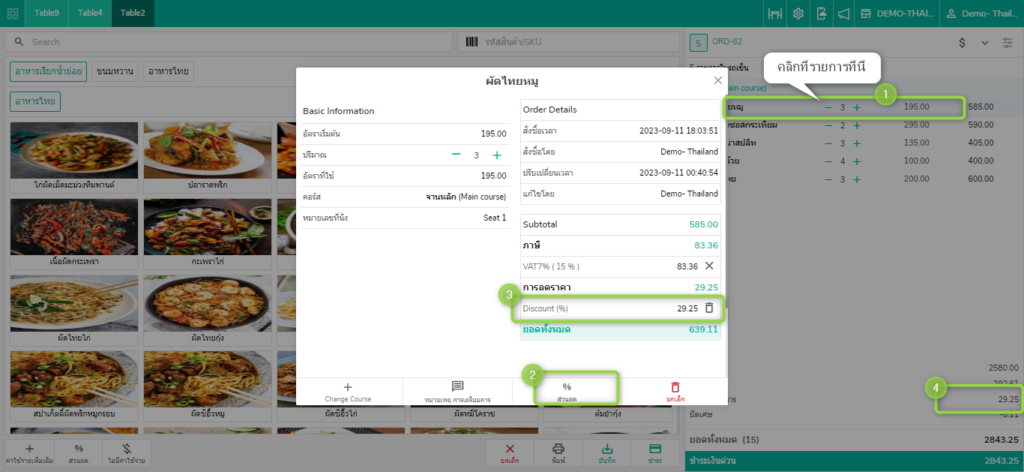The height and width of the screenshot is (472, 1024).
Task: Delete the Discount (%) line with trash icon
Action: coord(709,307)
